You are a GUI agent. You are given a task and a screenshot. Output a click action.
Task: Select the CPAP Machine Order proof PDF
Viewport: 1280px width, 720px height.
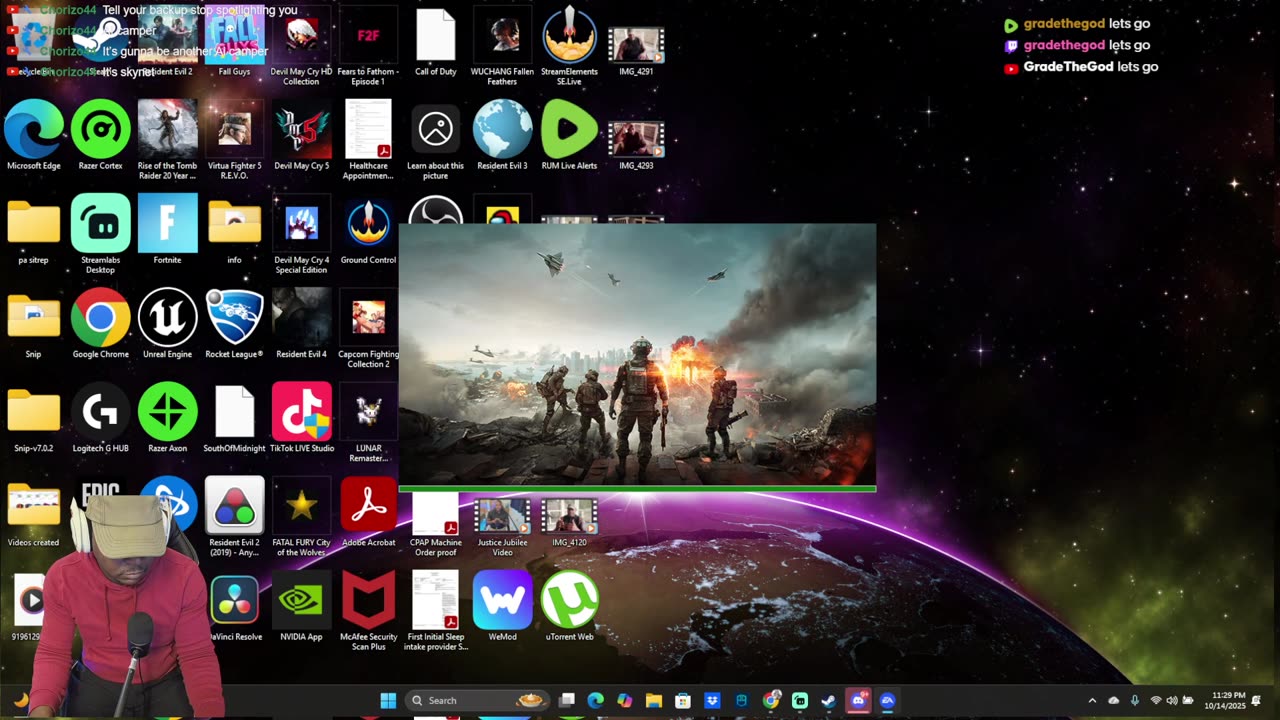coord(435,524)
